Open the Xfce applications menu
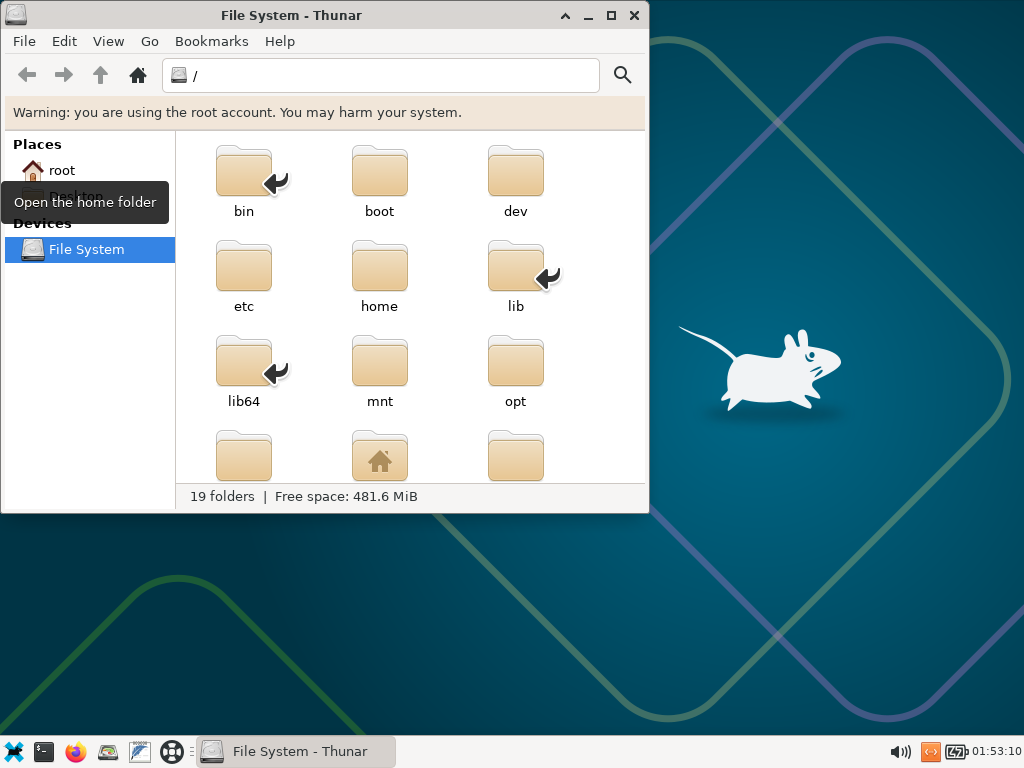Viewport: 1024px width, 768px height. tap(14, 752)
